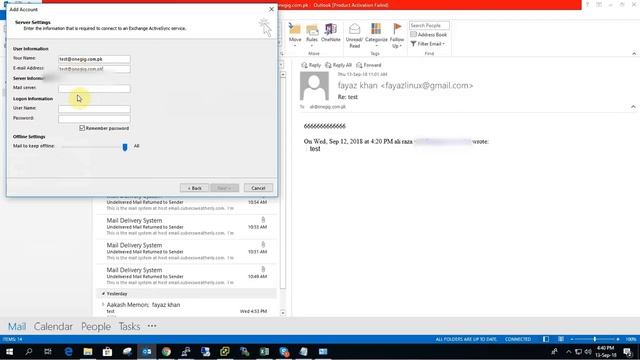Expand the Aakash Memon conversation arrow

pos(103,304)
